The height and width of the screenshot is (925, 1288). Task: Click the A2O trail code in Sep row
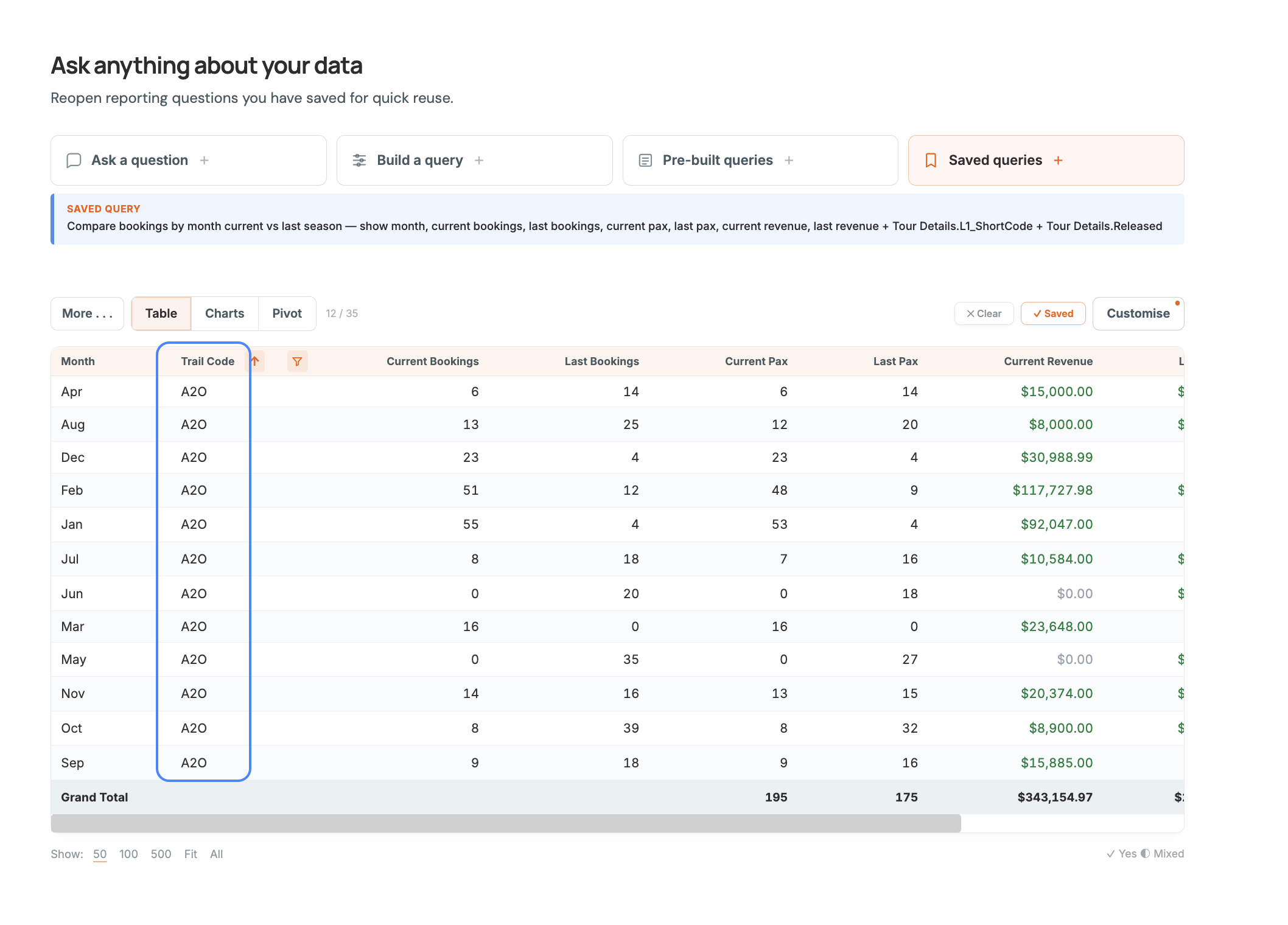194,763
